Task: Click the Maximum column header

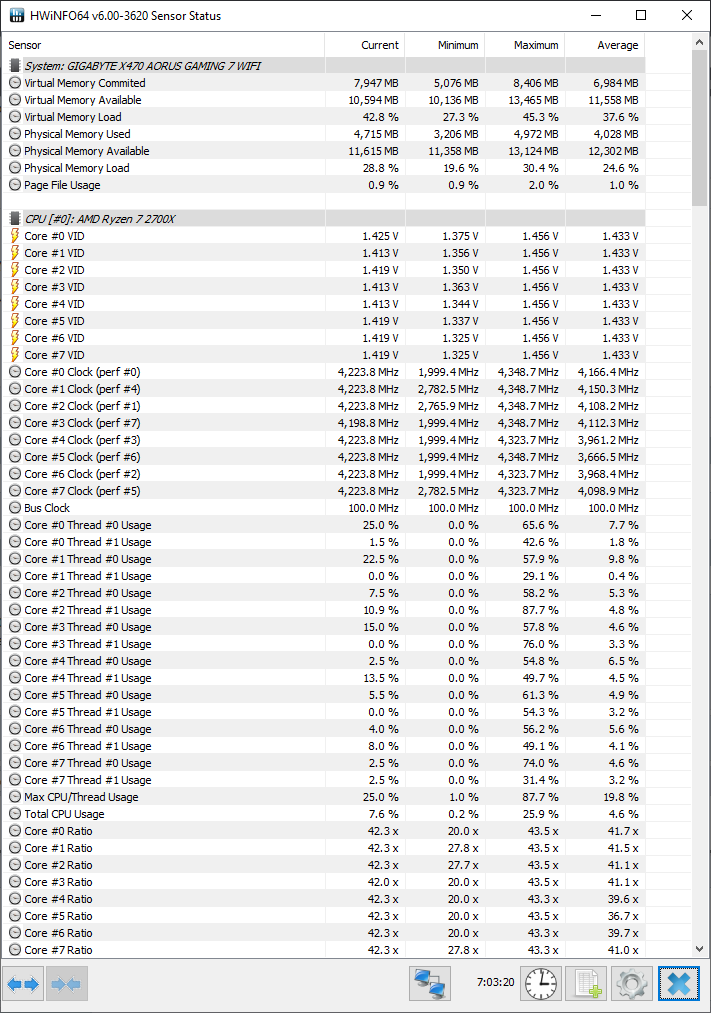Action: (536, 45)
